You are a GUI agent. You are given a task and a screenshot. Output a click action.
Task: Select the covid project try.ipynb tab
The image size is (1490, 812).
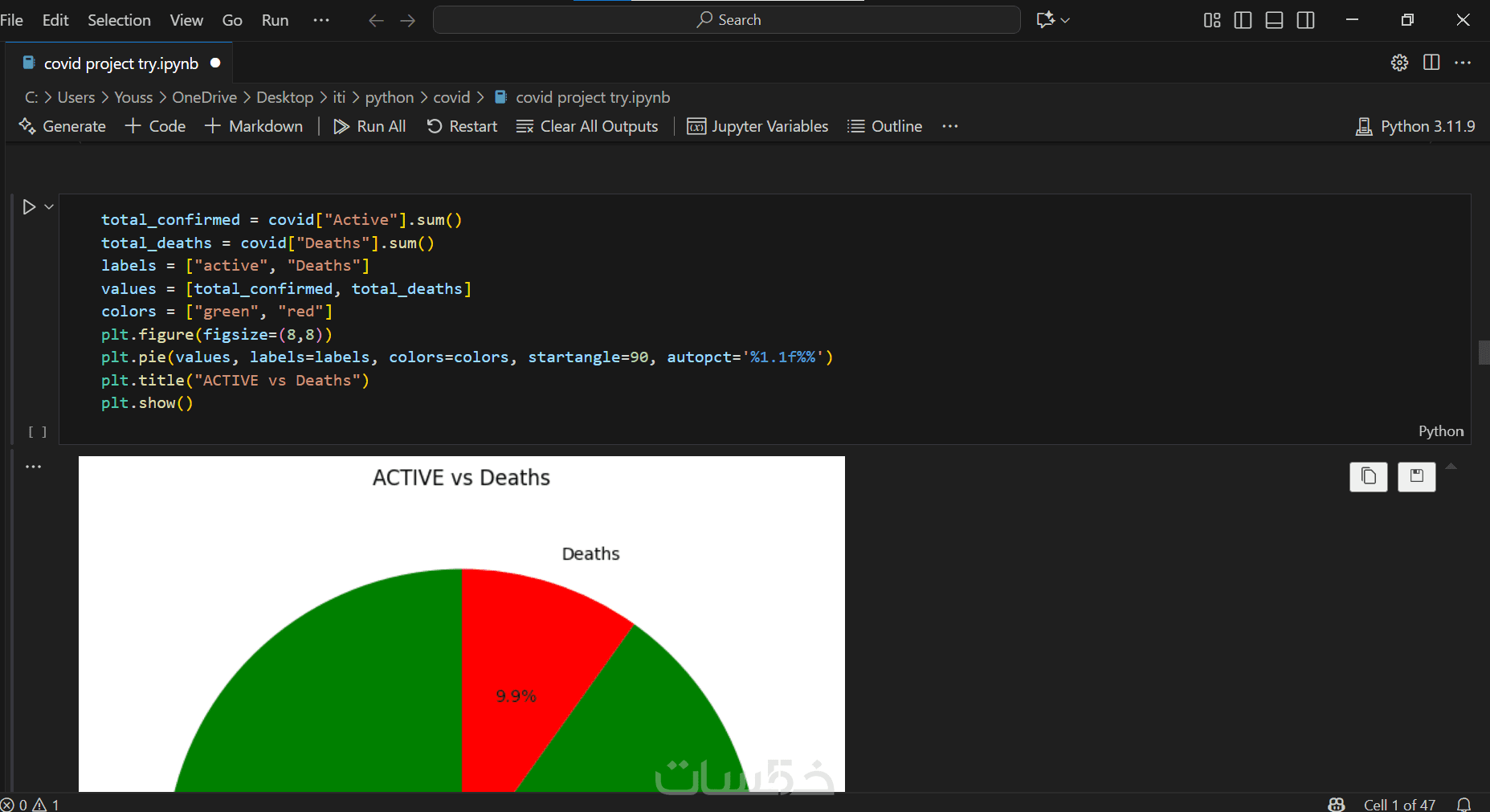120,63
